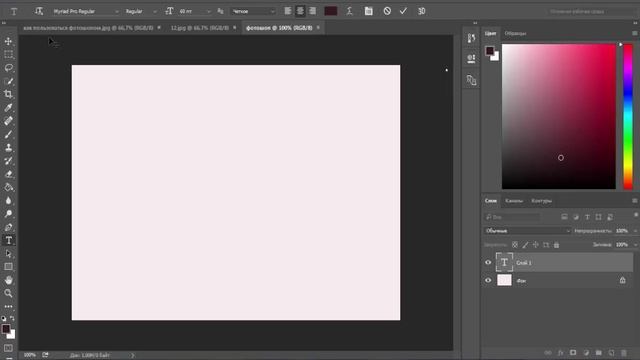Switch to the Layers (Слои) tab
Image resolution: width=640 pixels, height=360 pixels.
click(x=491, y=201)
